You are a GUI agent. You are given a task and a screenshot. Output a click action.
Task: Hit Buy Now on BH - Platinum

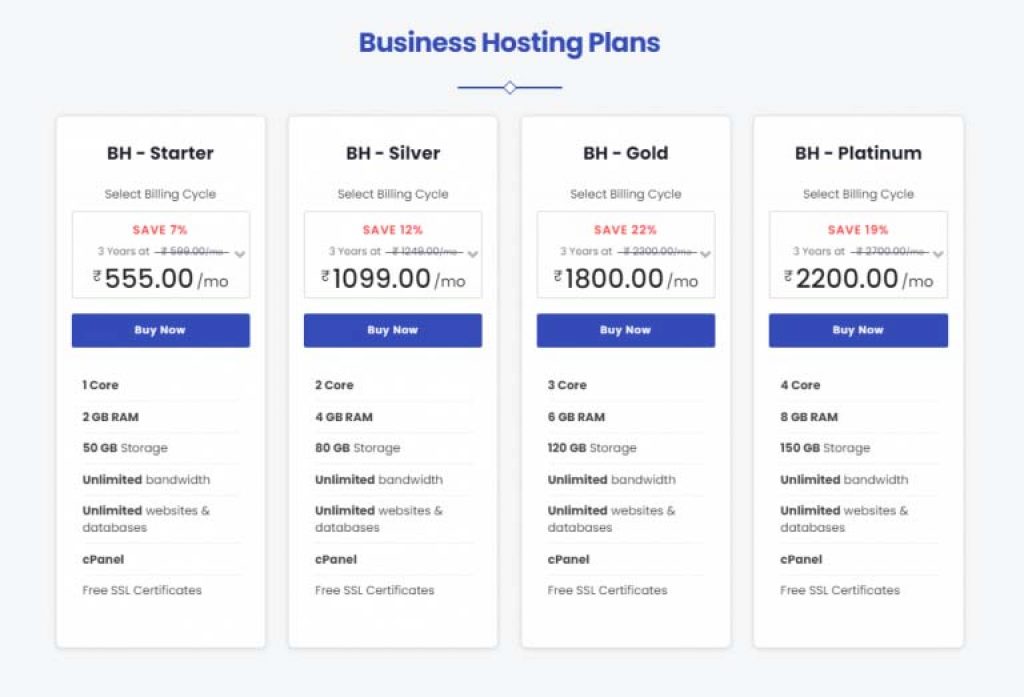[x=858, y=330]
